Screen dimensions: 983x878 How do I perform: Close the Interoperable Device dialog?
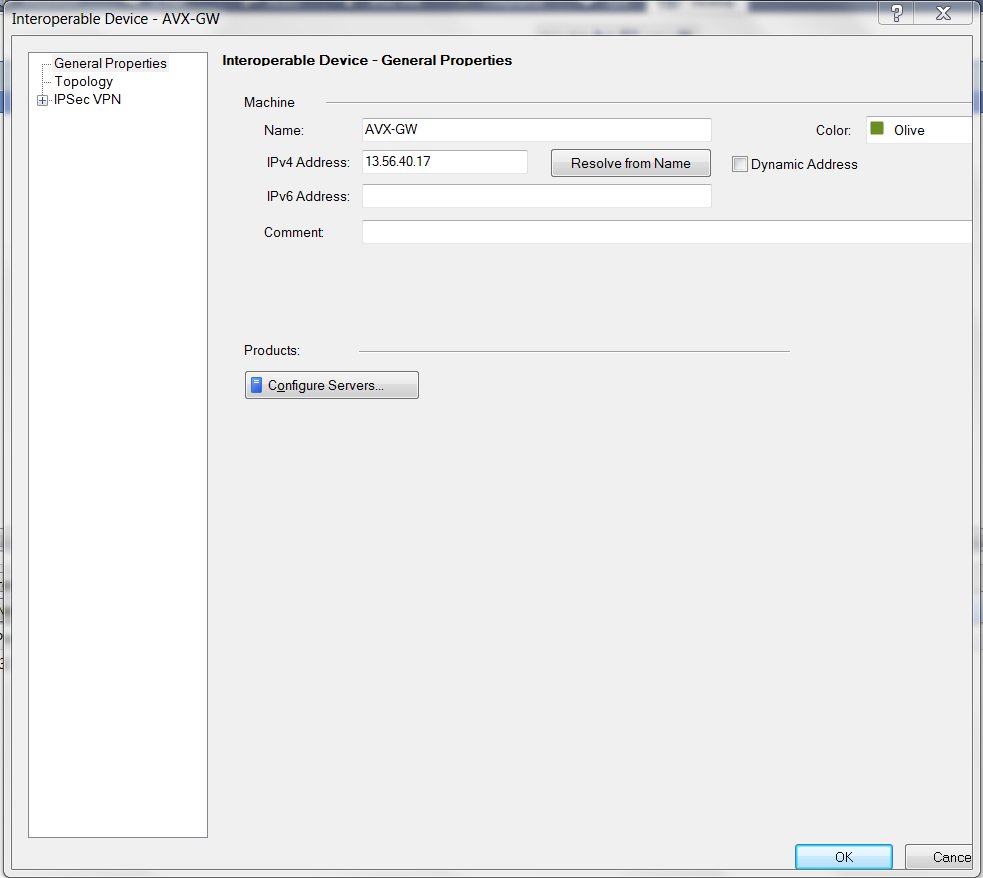tap(943, 14)
